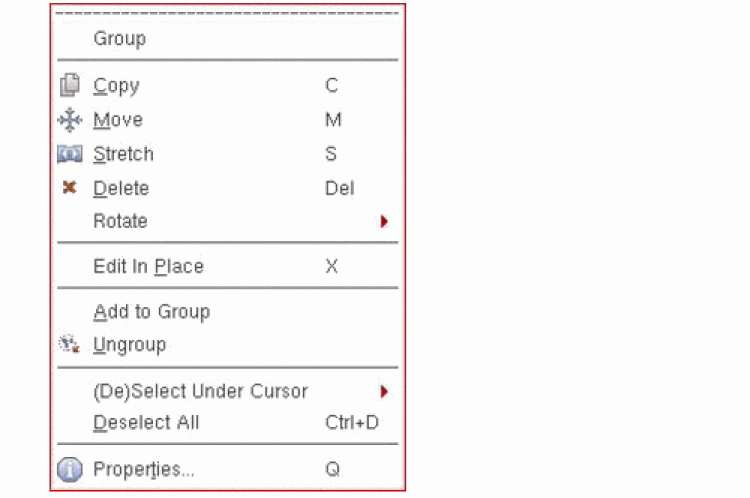Click the Stretch icon
This screenshot has height=498, width=750.
pyautogui.click(x=69, y=154)
